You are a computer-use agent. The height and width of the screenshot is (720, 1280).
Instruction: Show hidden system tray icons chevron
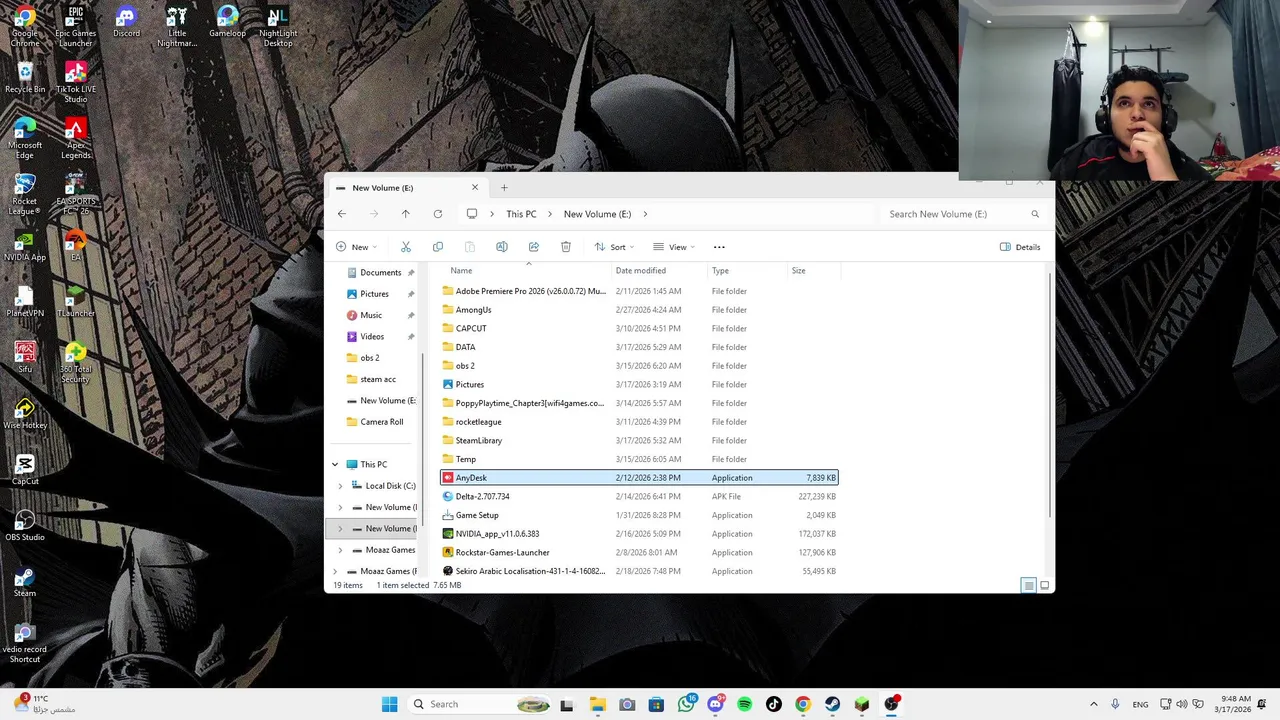[x=1093, y=704]
